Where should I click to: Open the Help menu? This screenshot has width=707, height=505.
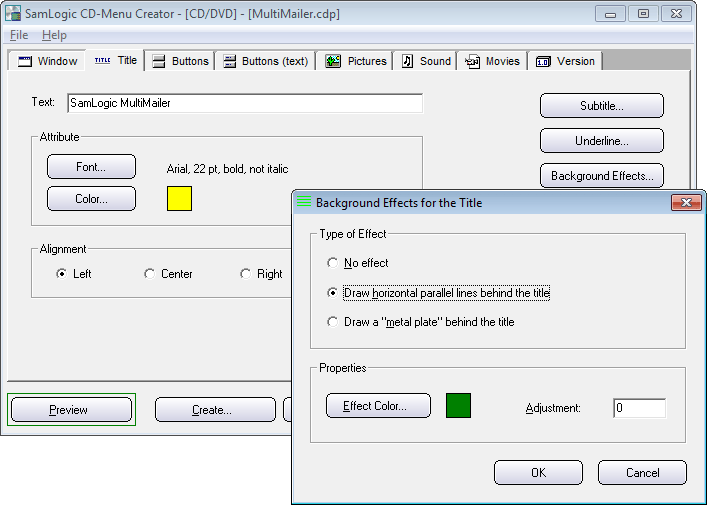54,35
